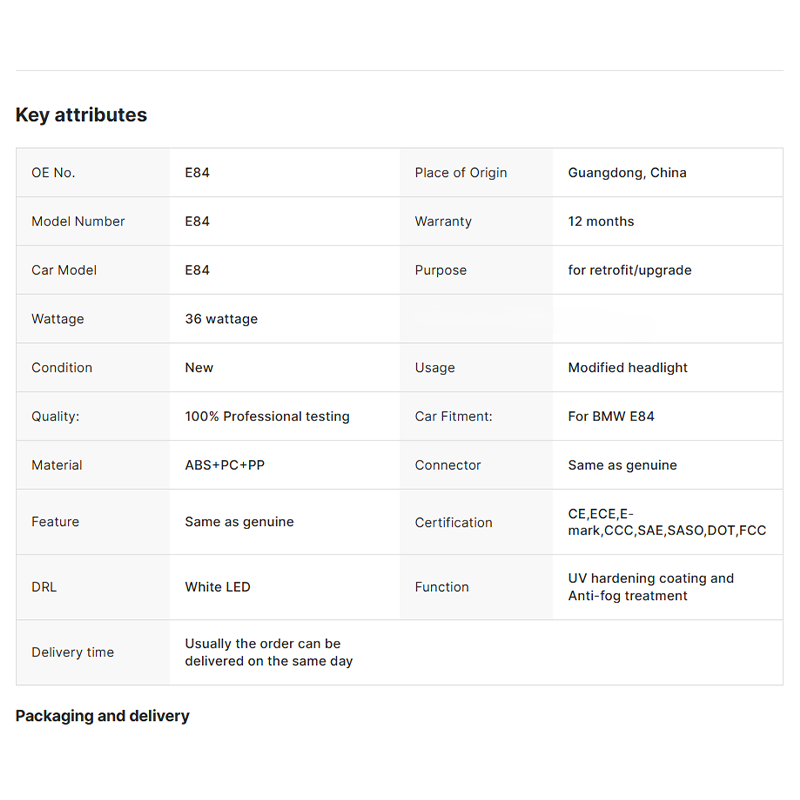
Task: Click the Model Number label
Action: pyautogui.click(x=78, y=221)
